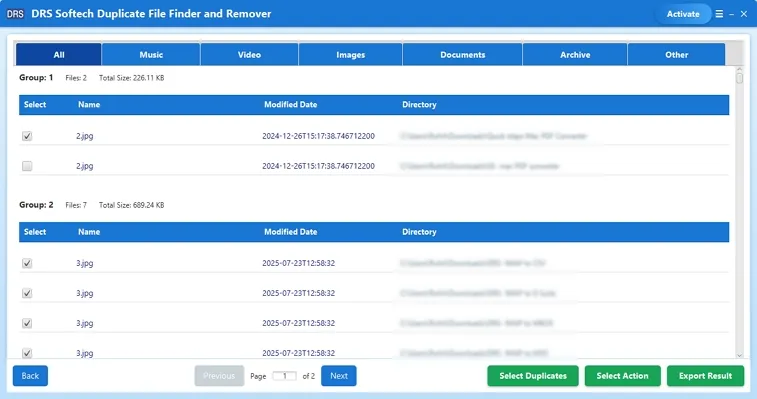Click the vertical scrollbar thumb
The image size is (757, 399).
[739, 78]
